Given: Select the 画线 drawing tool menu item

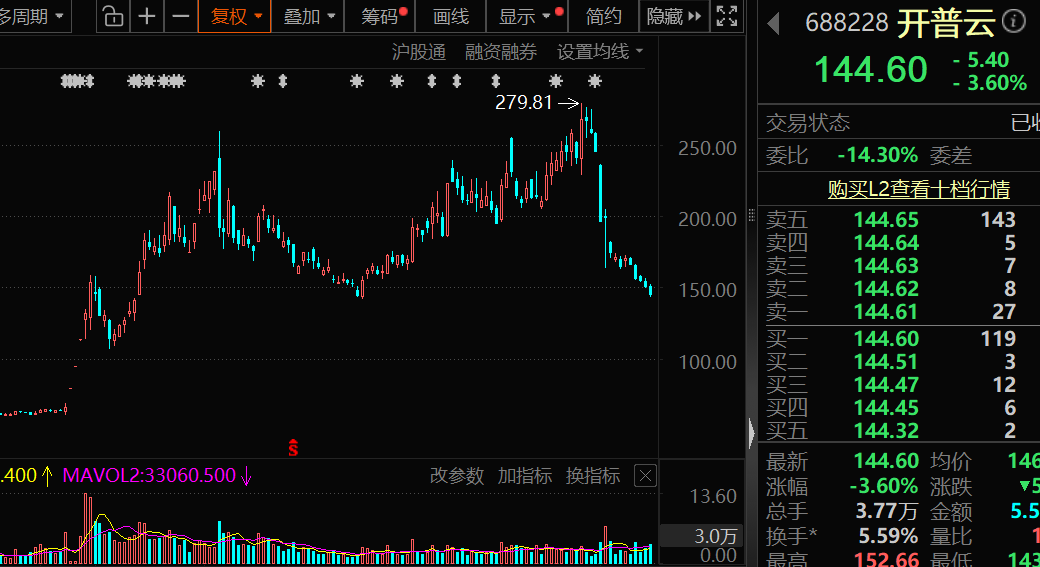Looking at the screenshot, I should tap(451, 16).
